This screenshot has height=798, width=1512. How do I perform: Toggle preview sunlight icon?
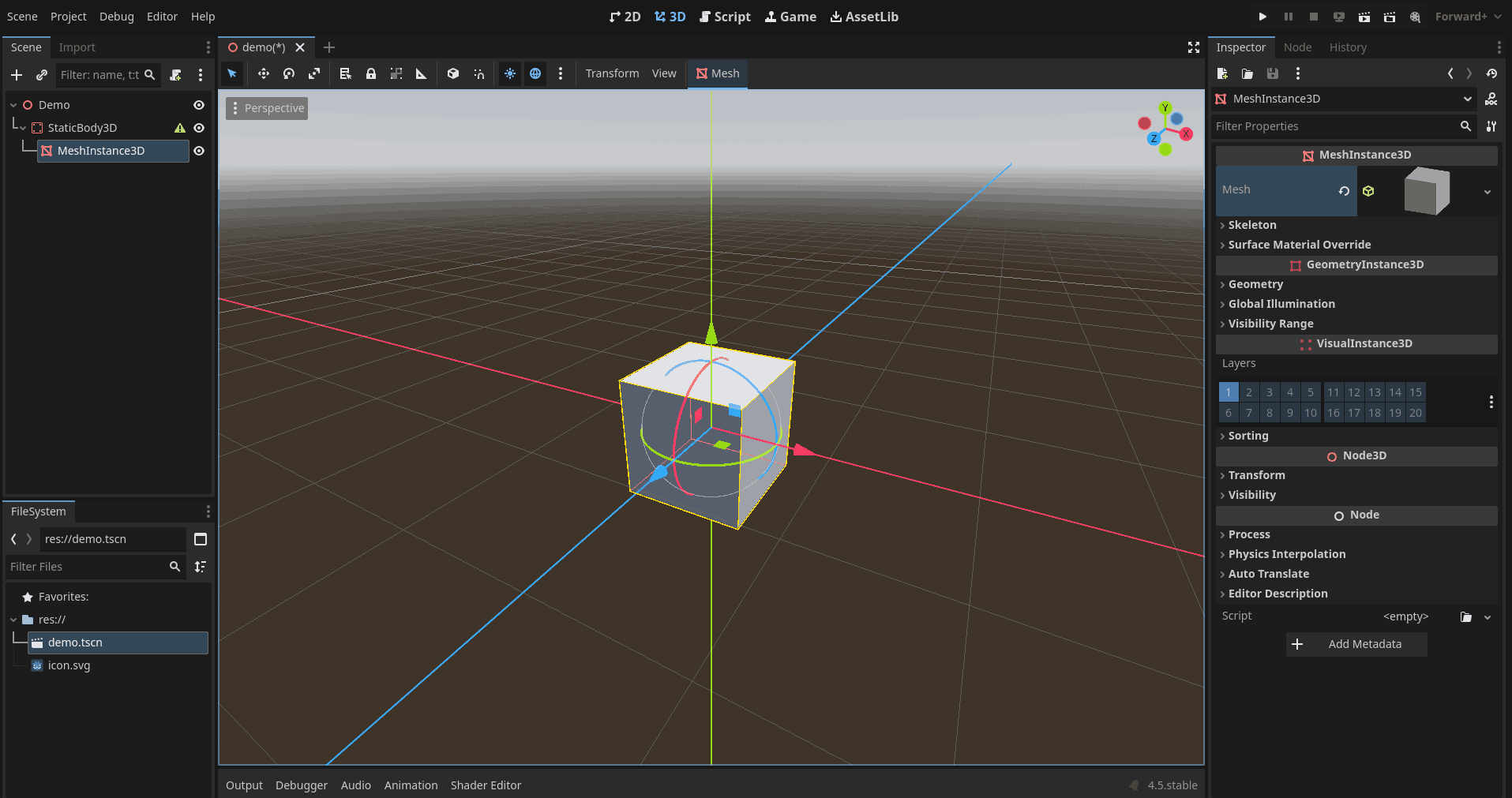point(510,73)
